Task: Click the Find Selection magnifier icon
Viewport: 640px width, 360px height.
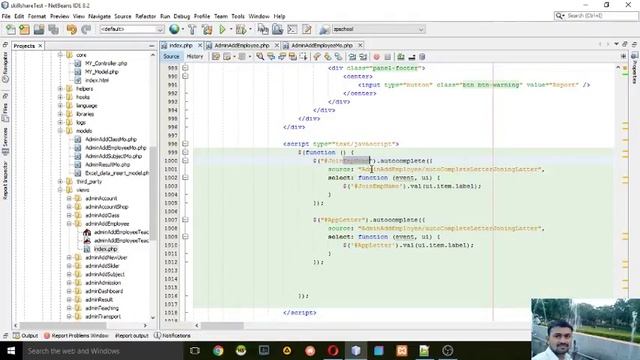Action: tap(260, 57)
